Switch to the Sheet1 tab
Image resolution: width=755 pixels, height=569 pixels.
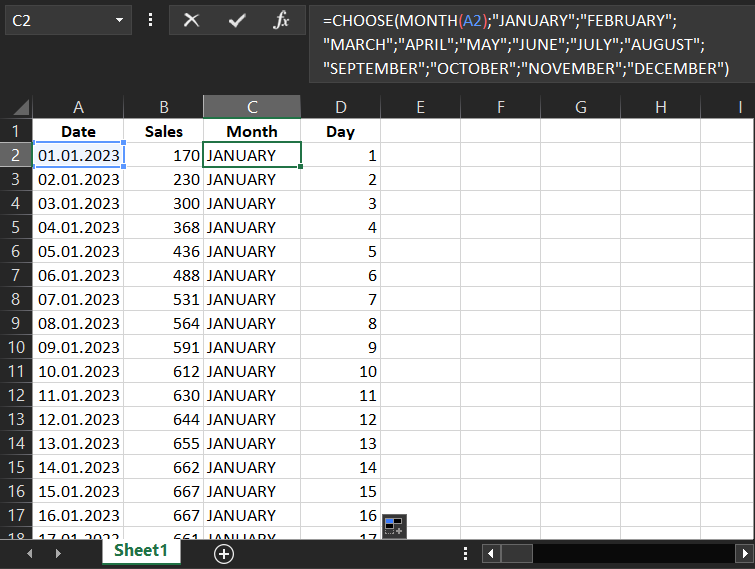pyautogui.click(x=140, y=552)
